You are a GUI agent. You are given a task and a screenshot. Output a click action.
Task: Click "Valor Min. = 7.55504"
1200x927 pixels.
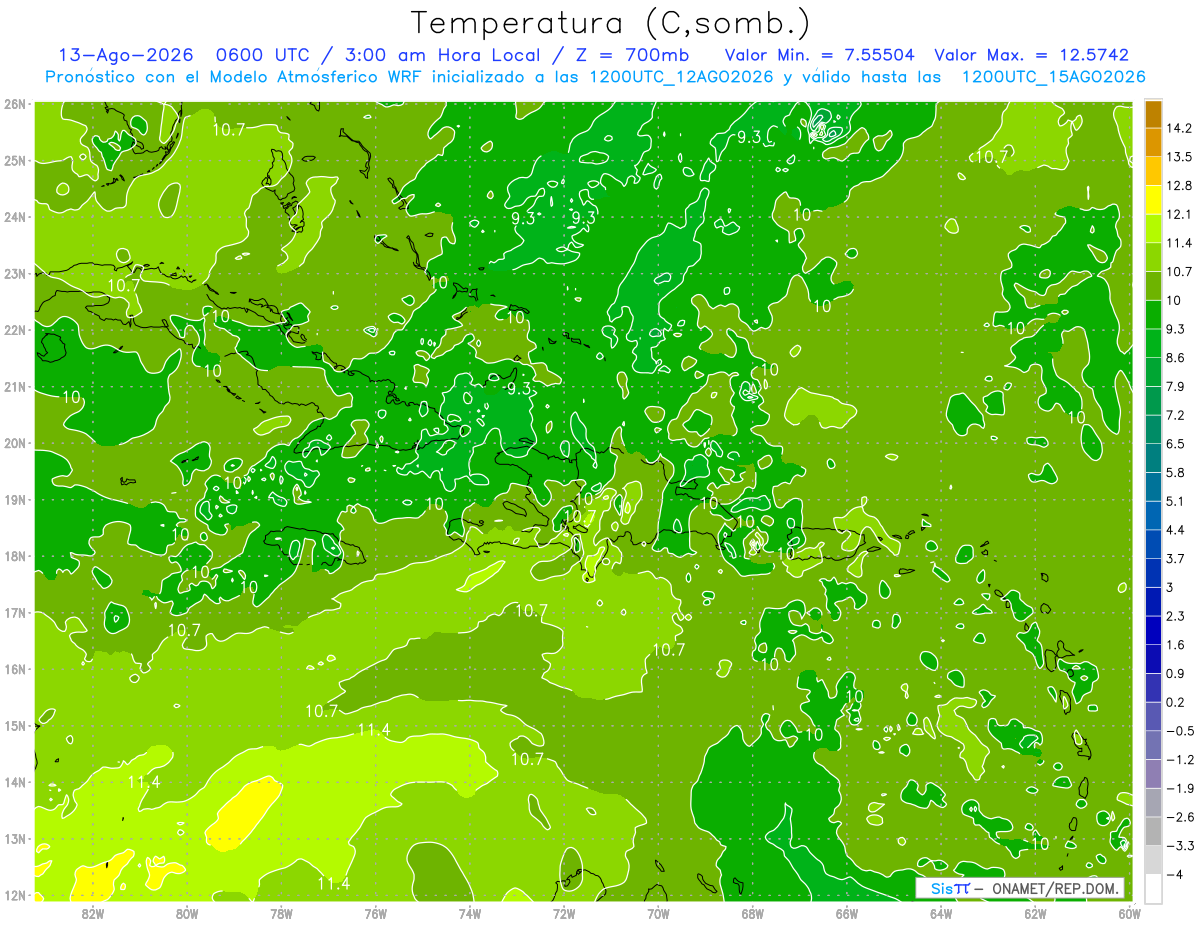click(x=819, y=55)
